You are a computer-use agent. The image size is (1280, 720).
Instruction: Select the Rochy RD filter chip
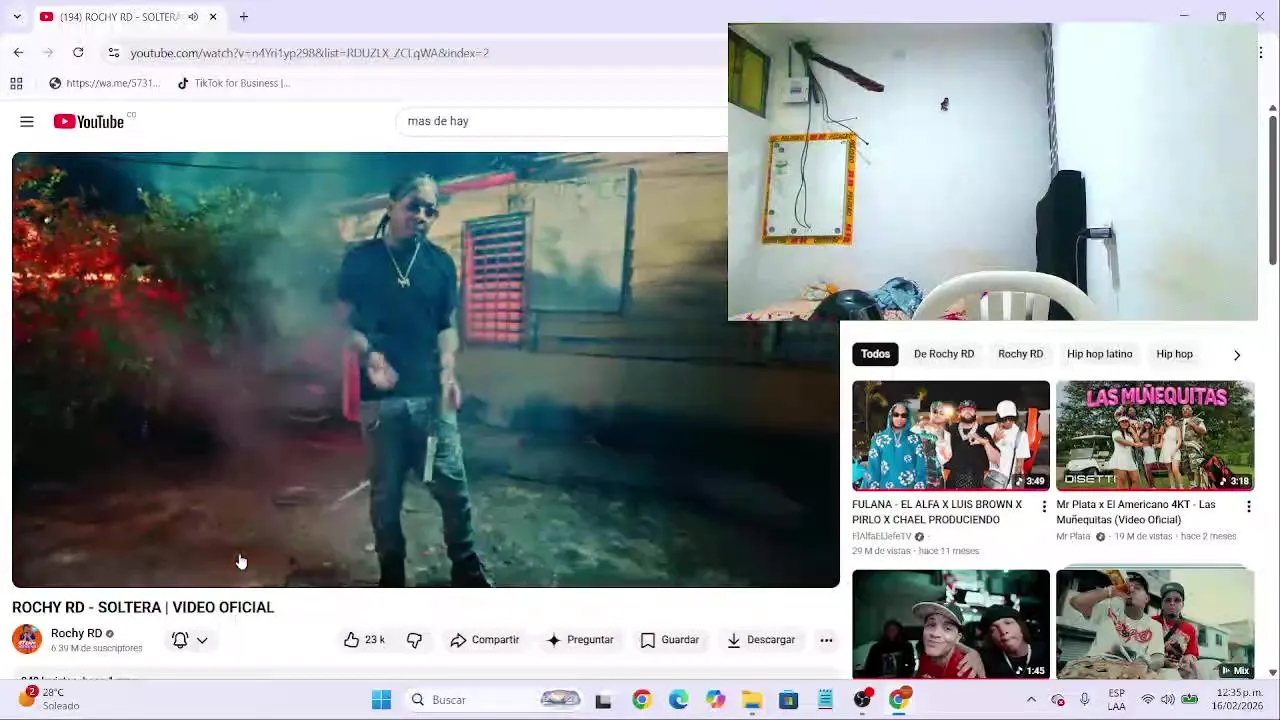(x=1020, y=354)
